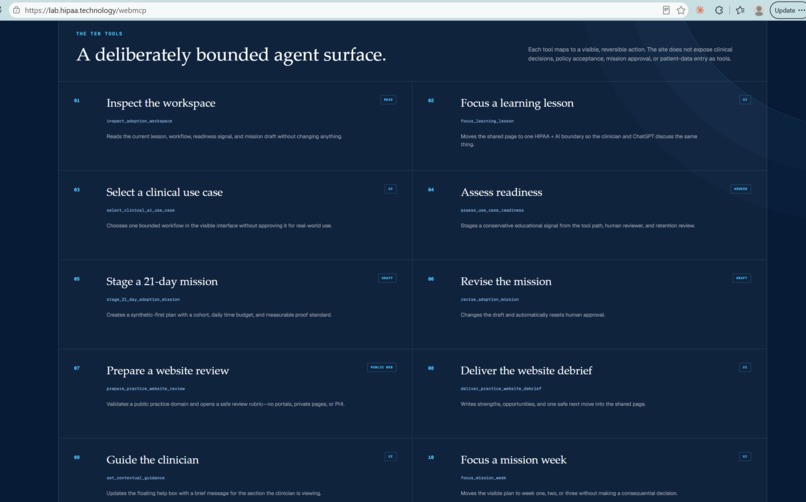Viewport: 806px width, 502px height.
Task: Select the deliver_practice_website_debrief code name
Action: click(x=501, y=389)
